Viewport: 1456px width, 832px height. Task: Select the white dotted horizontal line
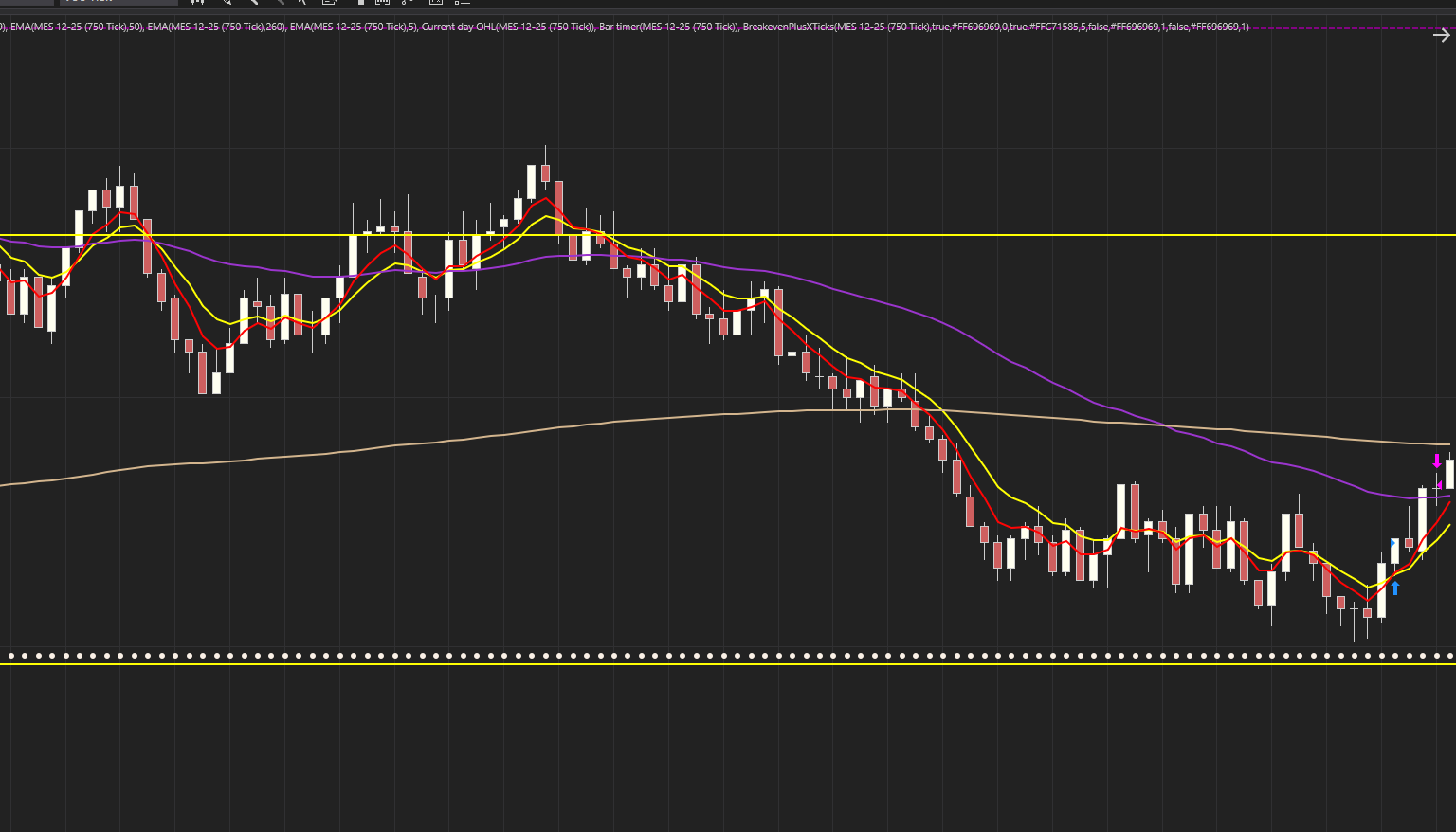[728, 656]
